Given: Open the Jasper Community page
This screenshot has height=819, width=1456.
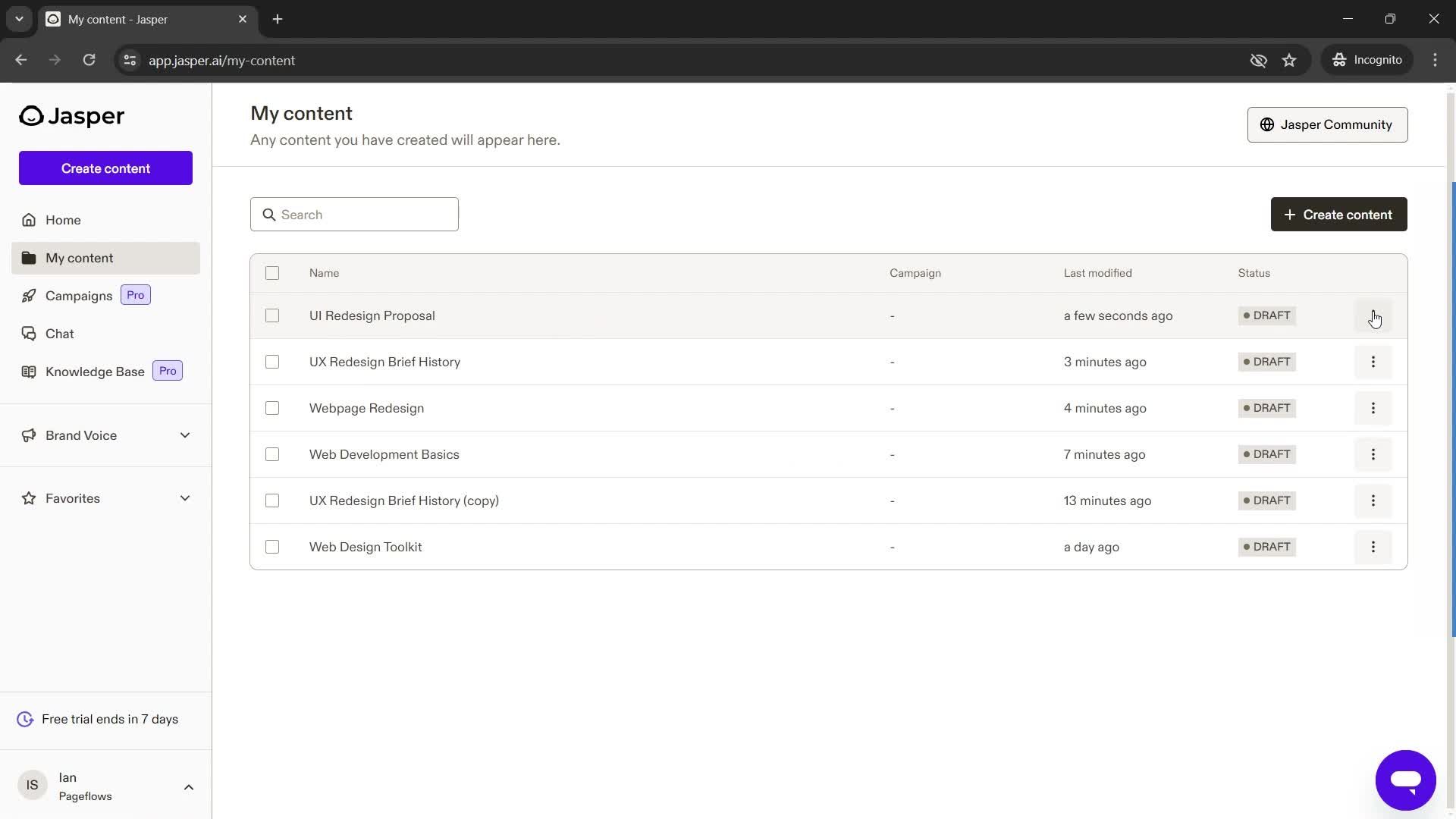Looking at the screenshot, I should (1327, 124).
